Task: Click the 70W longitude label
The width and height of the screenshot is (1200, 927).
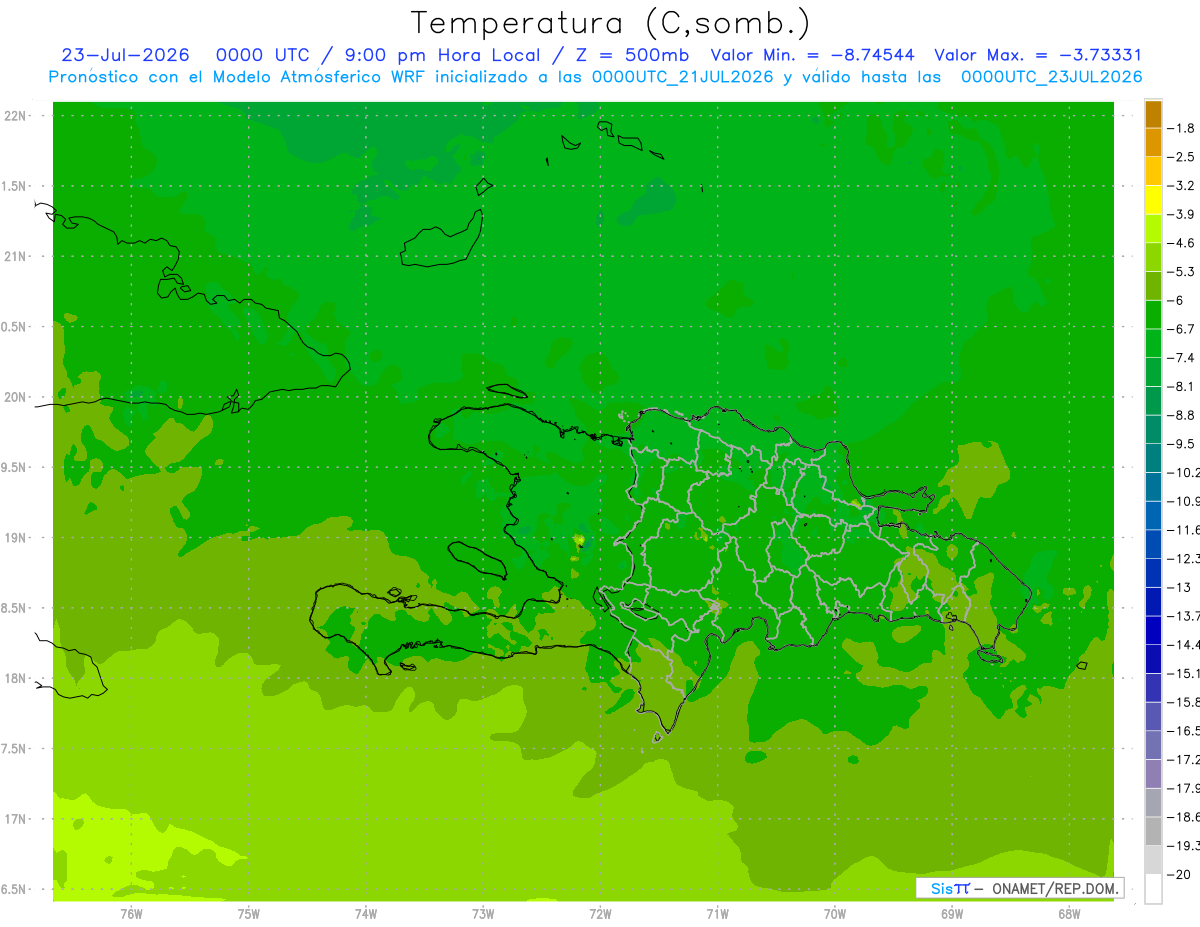Action: pos(834,913)
